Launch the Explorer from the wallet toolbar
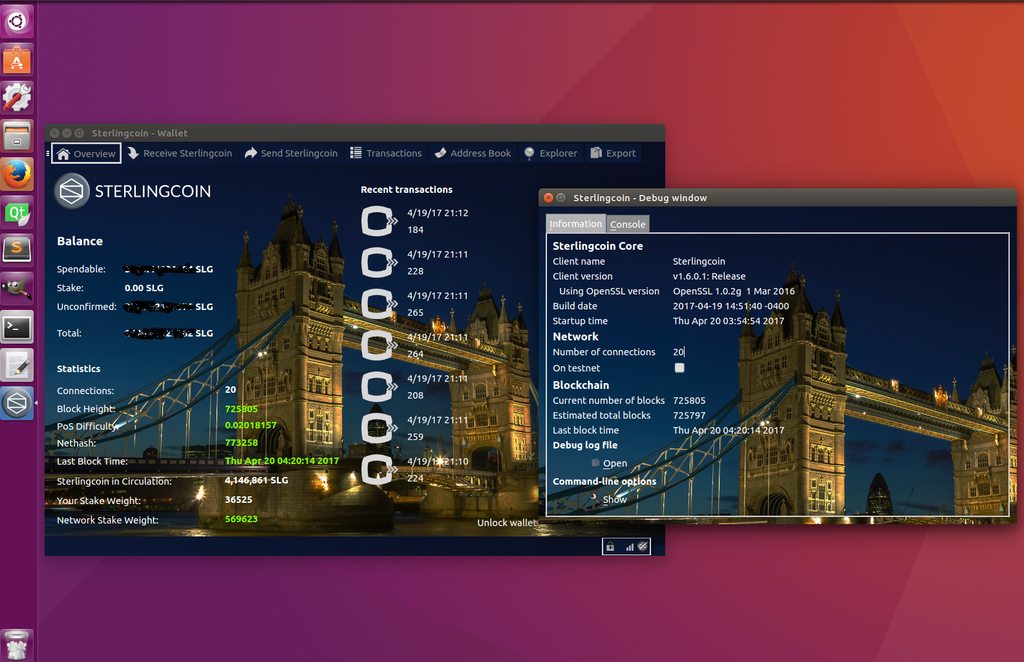This screenshot has height=662, width=1024. pos(551,153)
